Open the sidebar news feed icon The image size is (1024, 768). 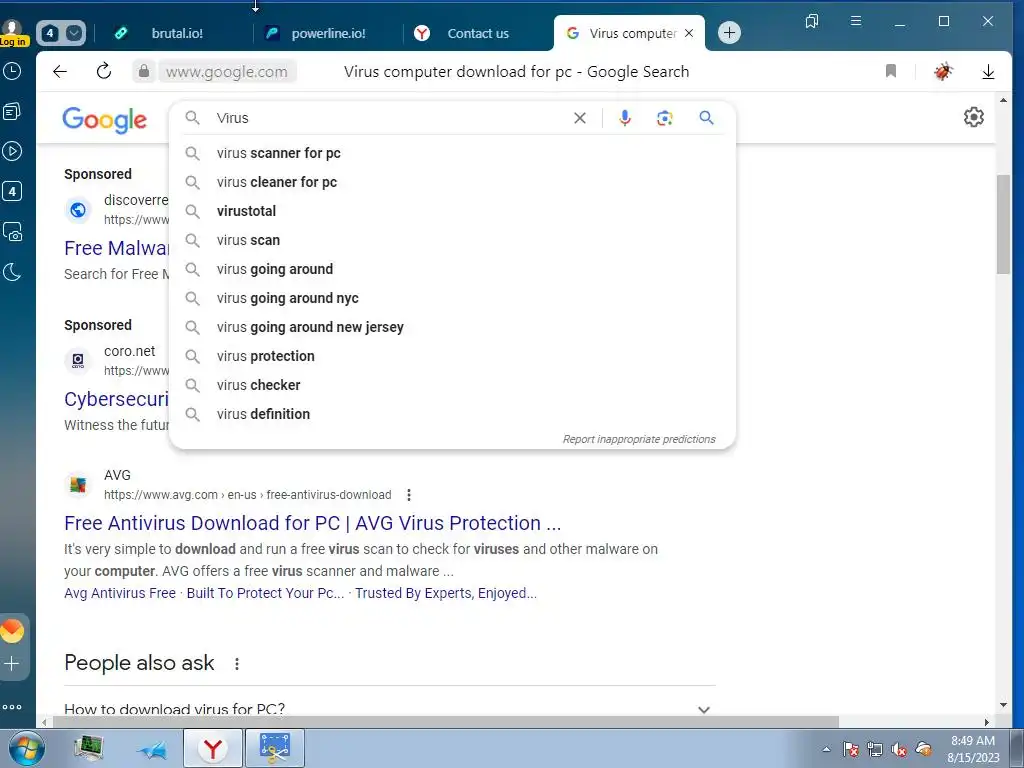(x=12, y=112)
